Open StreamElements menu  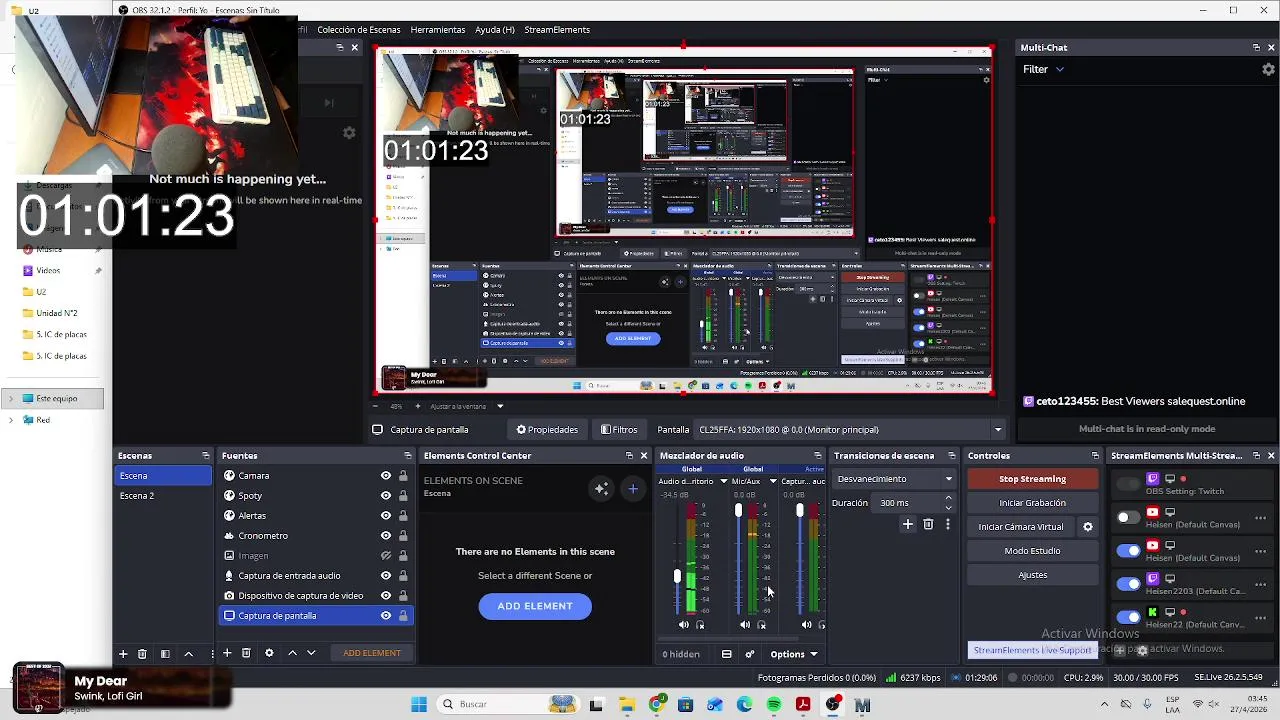point(557,30)
